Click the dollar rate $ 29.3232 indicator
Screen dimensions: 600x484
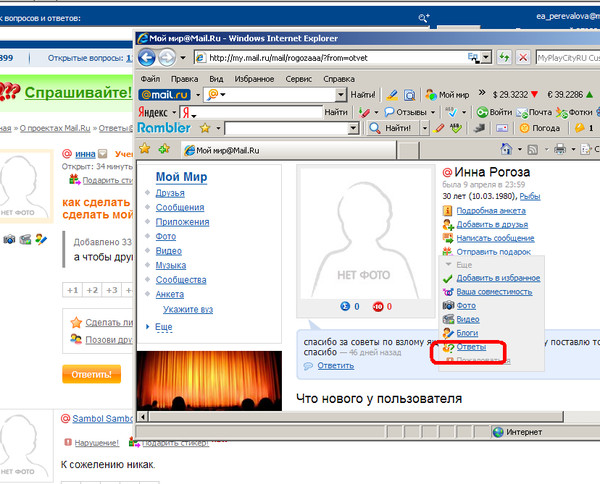(x=515, y=95)
